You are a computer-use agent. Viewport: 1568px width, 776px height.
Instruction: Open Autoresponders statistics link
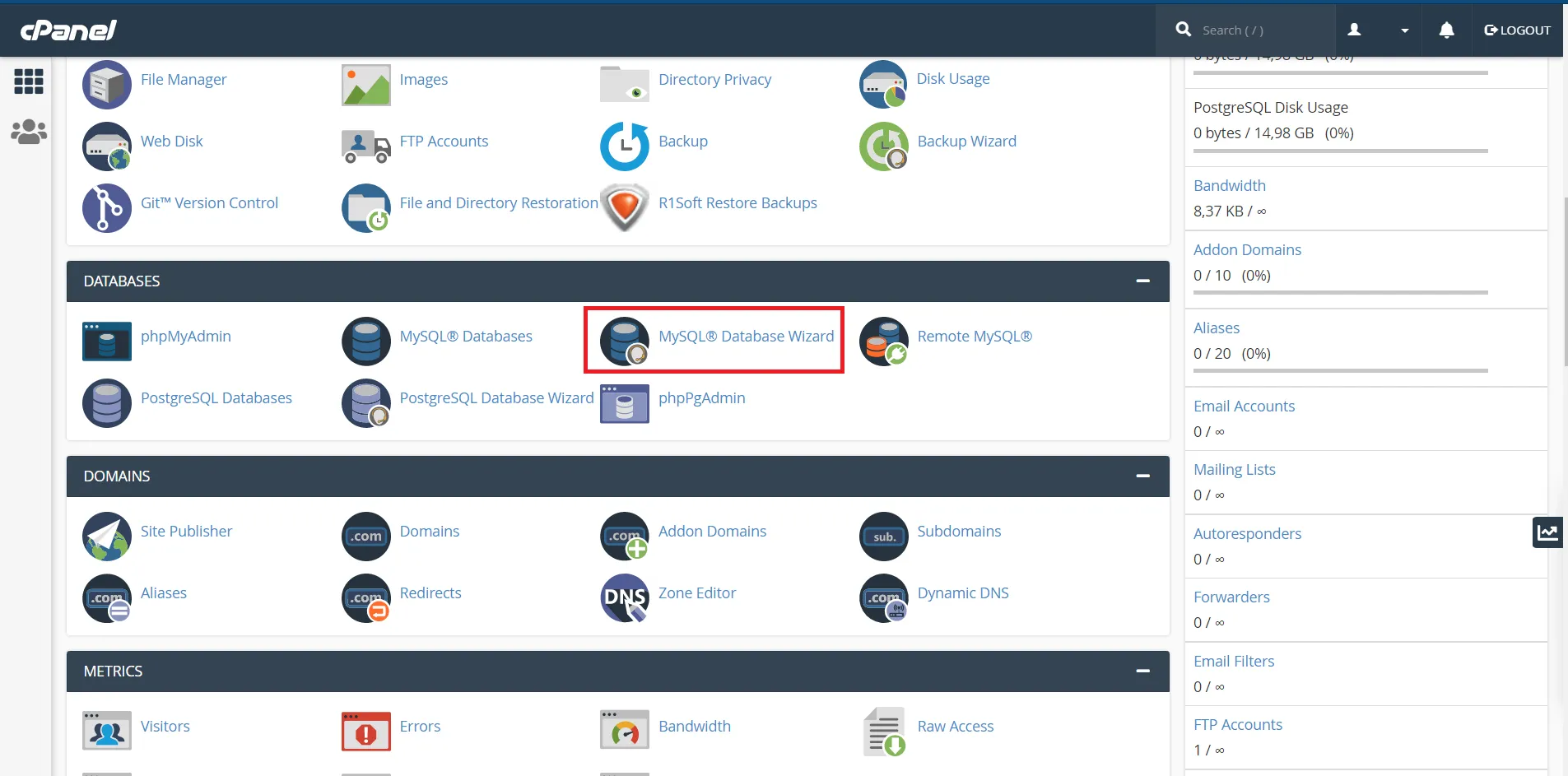pyautogui.click(x=1247, y=534)
